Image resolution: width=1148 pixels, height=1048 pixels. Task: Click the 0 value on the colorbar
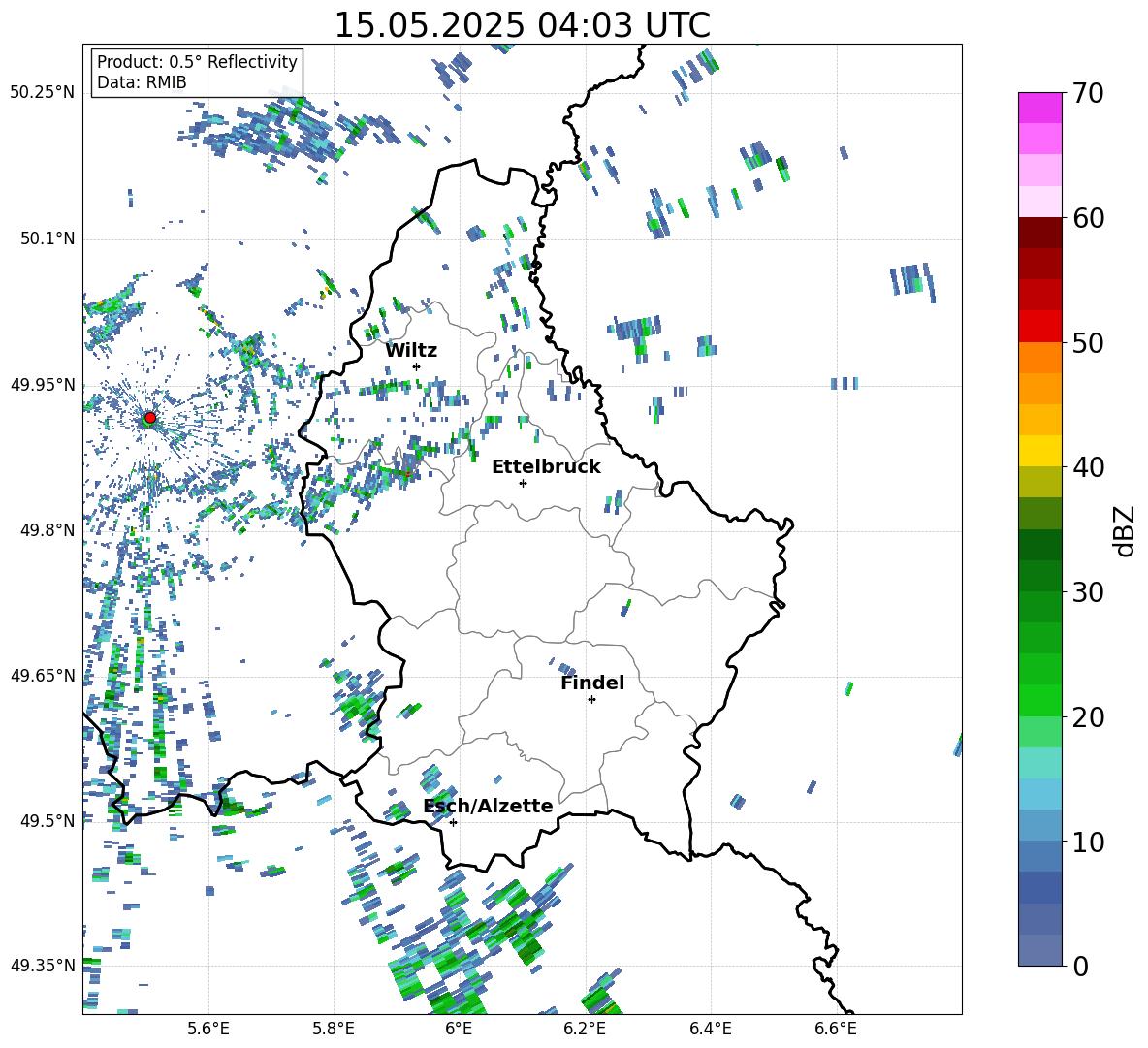click(x=1080, y=966)
